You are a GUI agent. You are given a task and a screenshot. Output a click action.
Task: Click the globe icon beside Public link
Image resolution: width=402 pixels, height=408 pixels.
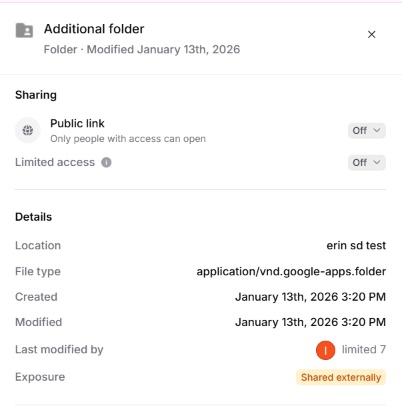point(28,130)
